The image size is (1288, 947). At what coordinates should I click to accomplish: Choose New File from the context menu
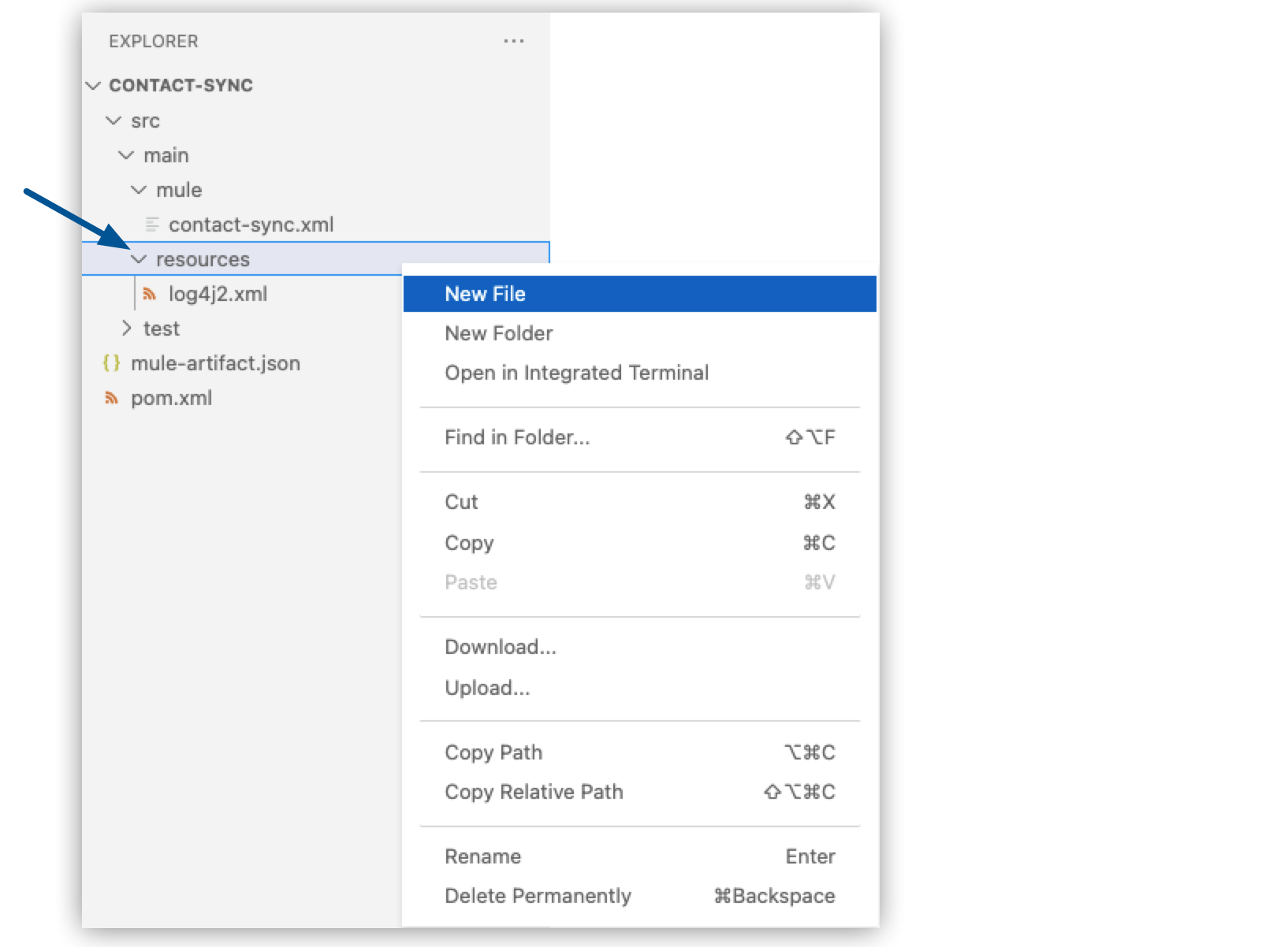(x=486, y=293)
